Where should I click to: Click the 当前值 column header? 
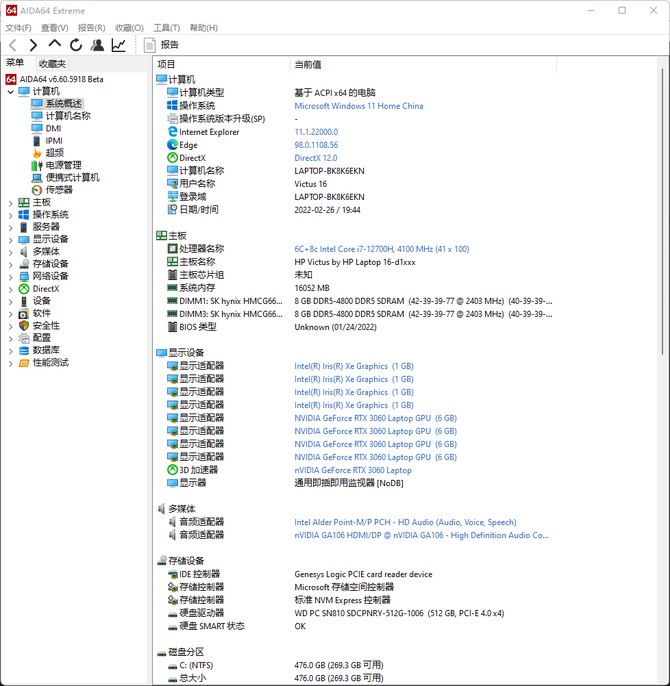tap(307, 64)
